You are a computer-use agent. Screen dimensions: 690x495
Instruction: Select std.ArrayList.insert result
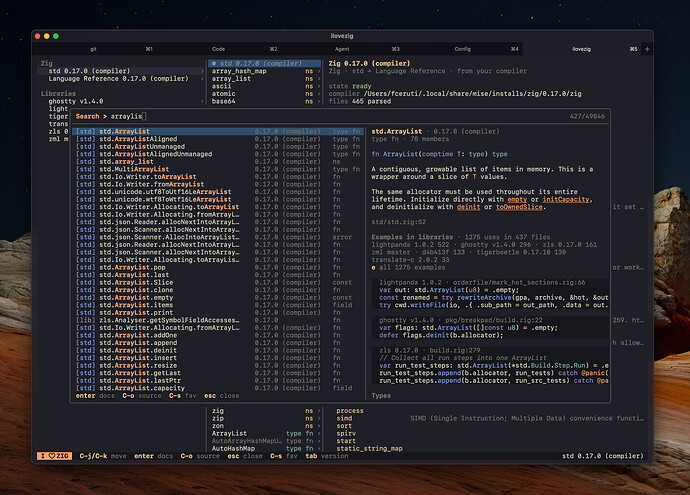218,358
